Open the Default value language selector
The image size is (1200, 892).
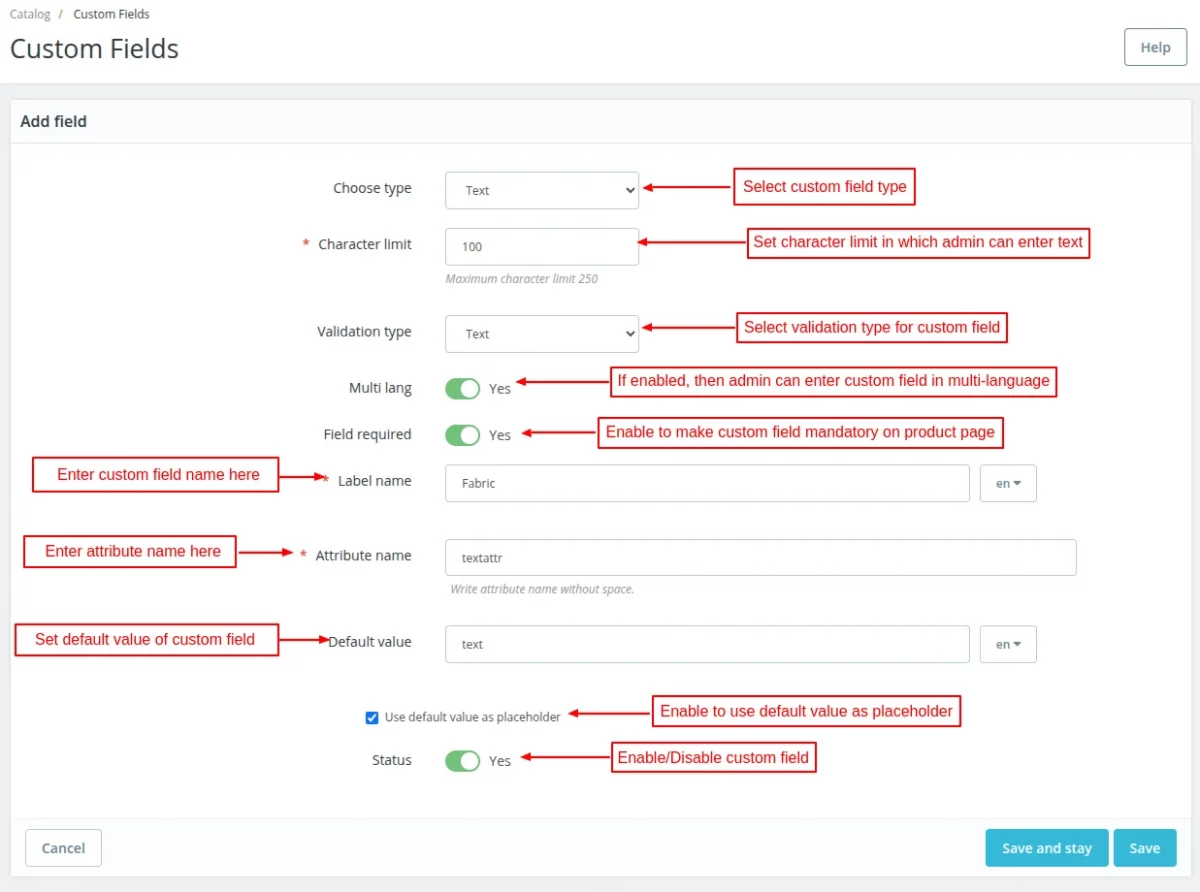coord(1008,644)
